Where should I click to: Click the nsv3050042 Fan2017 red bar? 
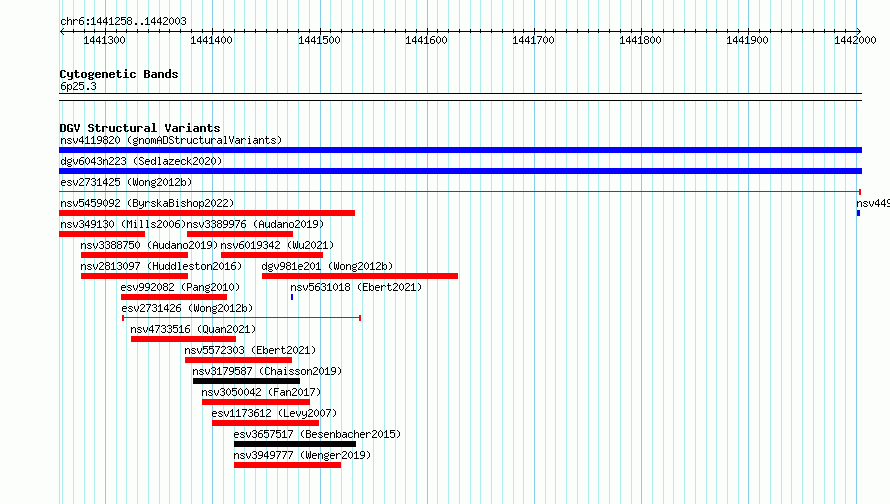(x=256, y=402)
